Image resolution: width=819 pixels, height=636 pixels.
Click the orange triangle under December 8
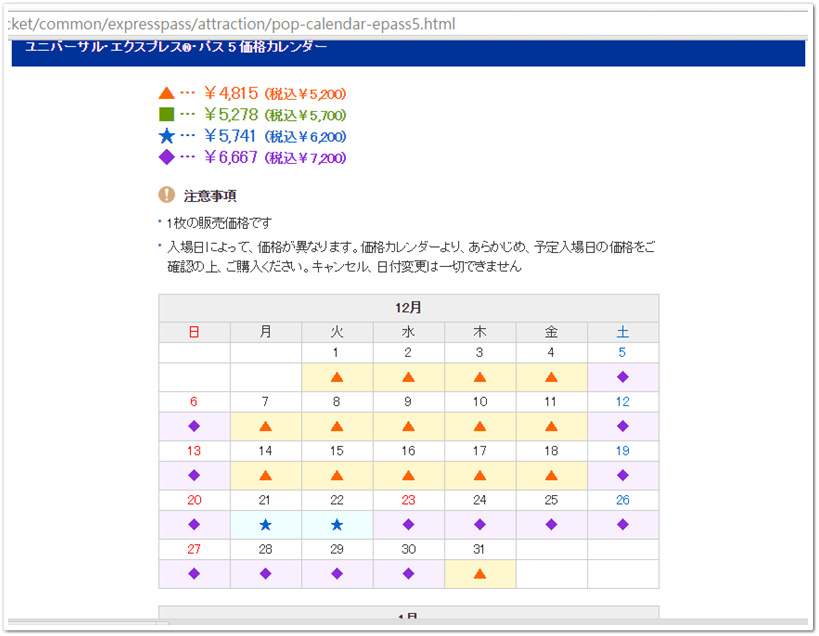(x=337, y=426)
